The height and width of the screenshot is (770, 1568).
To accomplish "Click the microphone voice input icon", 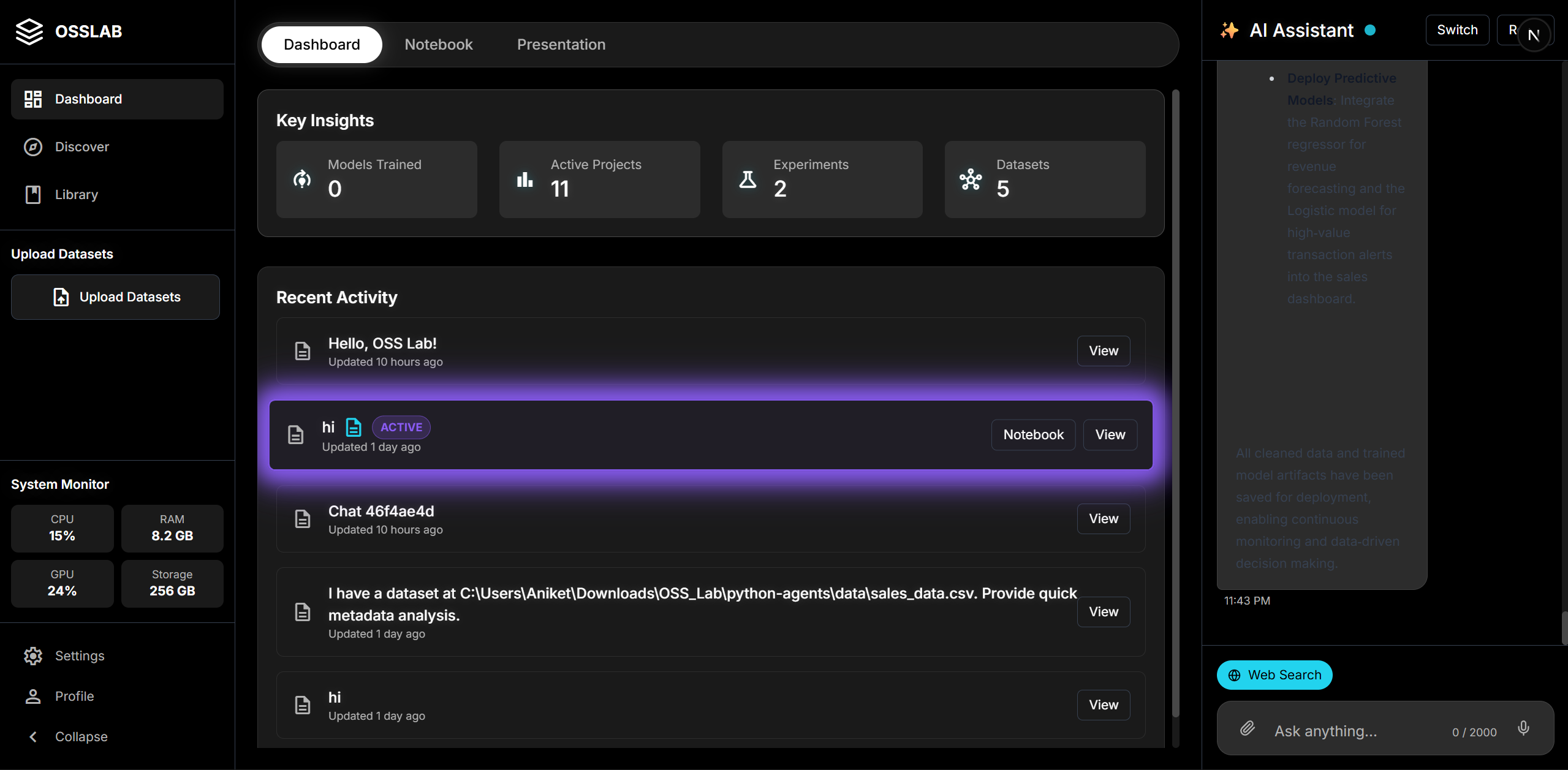I will [x=1523, y=728].
